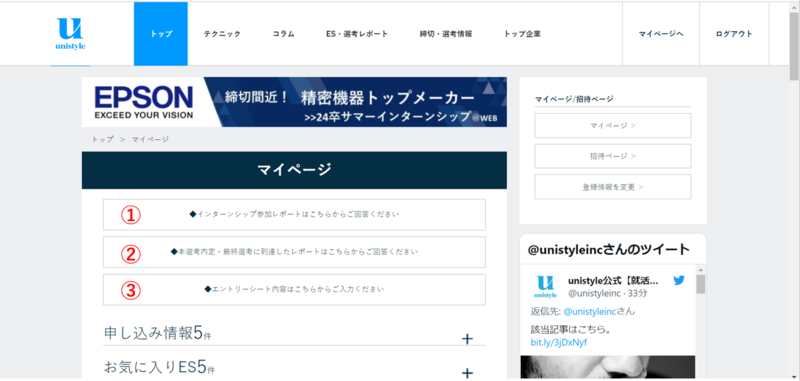
Task: Open the 本選考内定・最終選考 report link
Action: (294, 252)
